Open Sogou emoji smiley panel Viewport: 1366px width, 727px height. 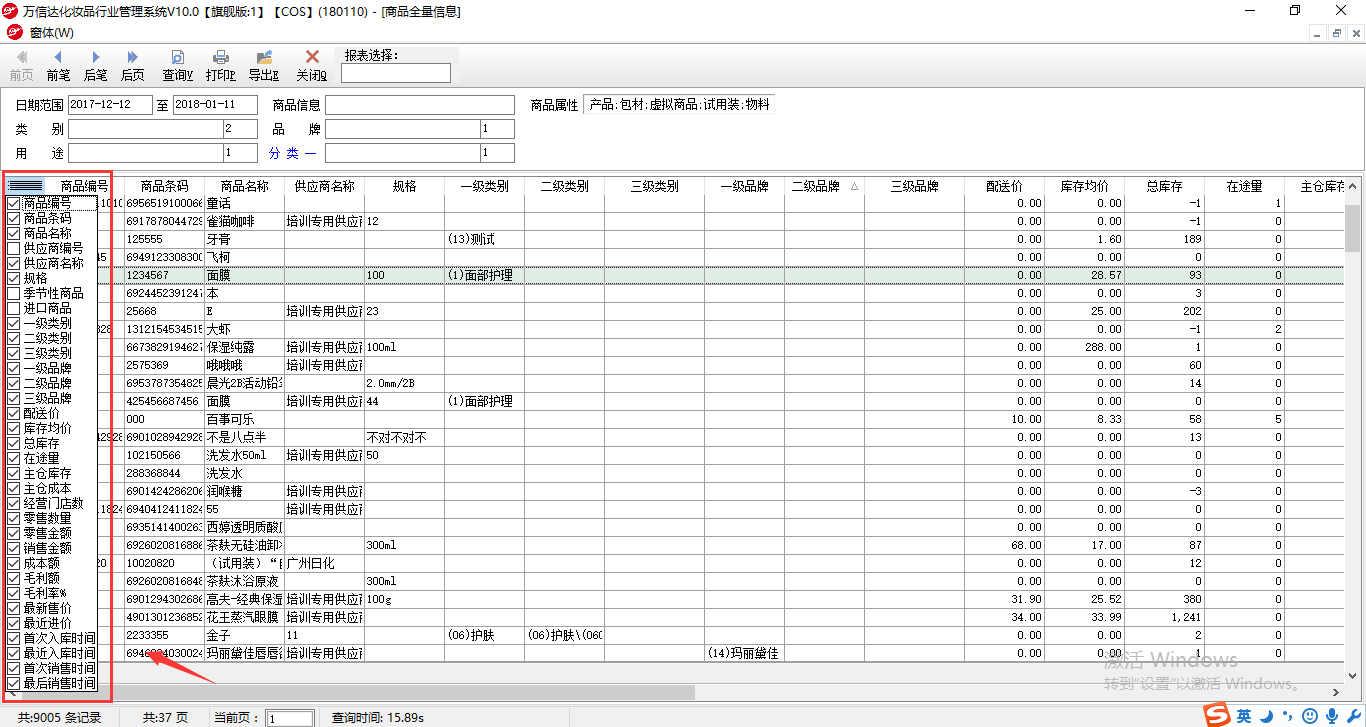pos(1310,716)
